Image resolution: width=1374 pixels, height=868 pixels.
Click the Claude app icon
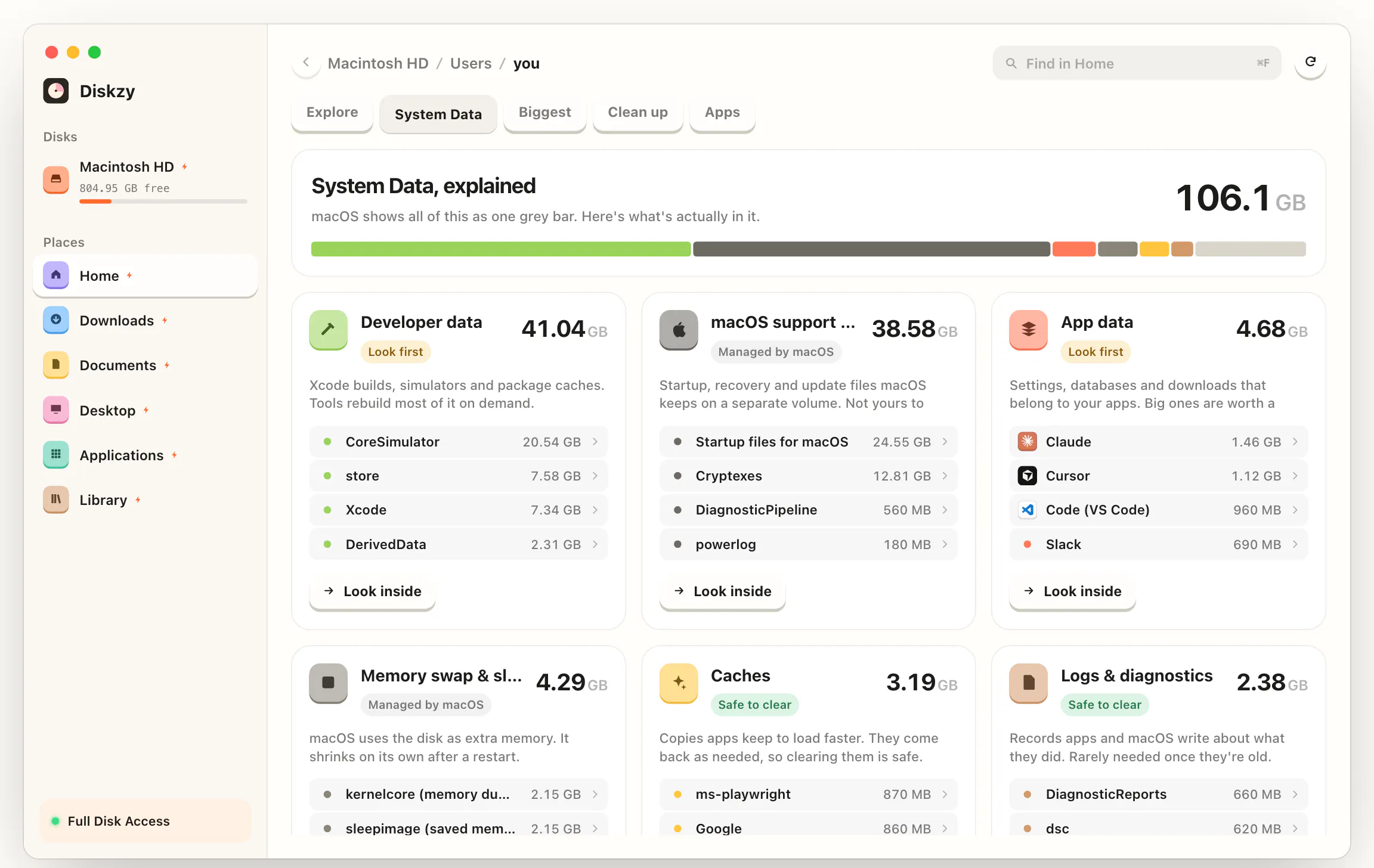[1028, 442]
